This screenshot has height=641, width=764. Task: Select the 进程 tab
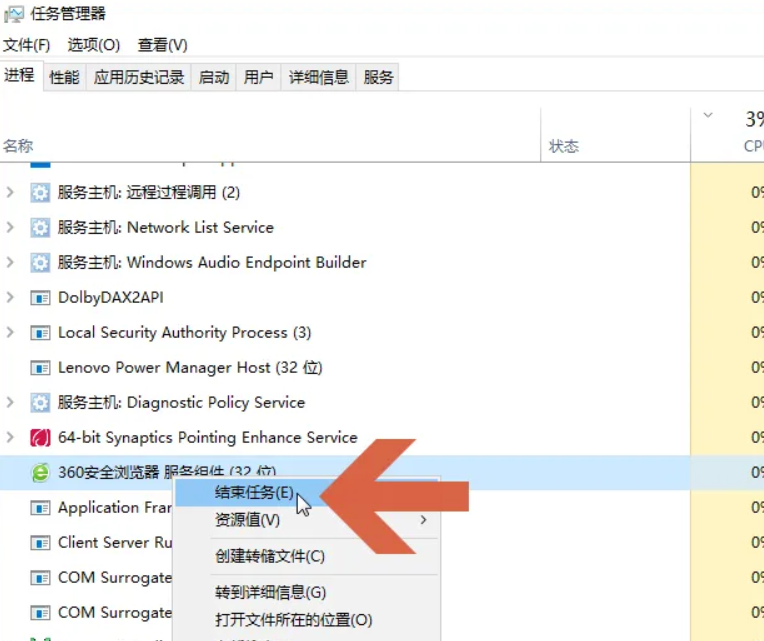[19, 75]
